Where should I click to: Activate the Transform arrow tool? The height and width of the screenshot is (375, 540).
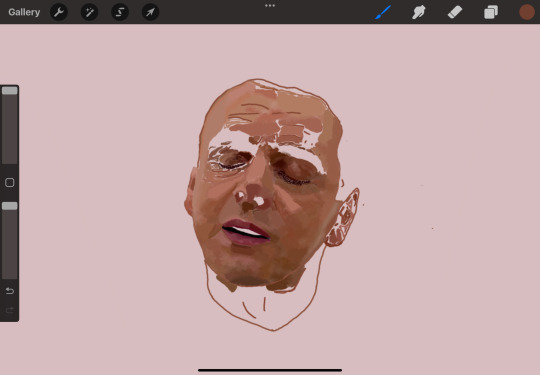(x=150, y=12)
